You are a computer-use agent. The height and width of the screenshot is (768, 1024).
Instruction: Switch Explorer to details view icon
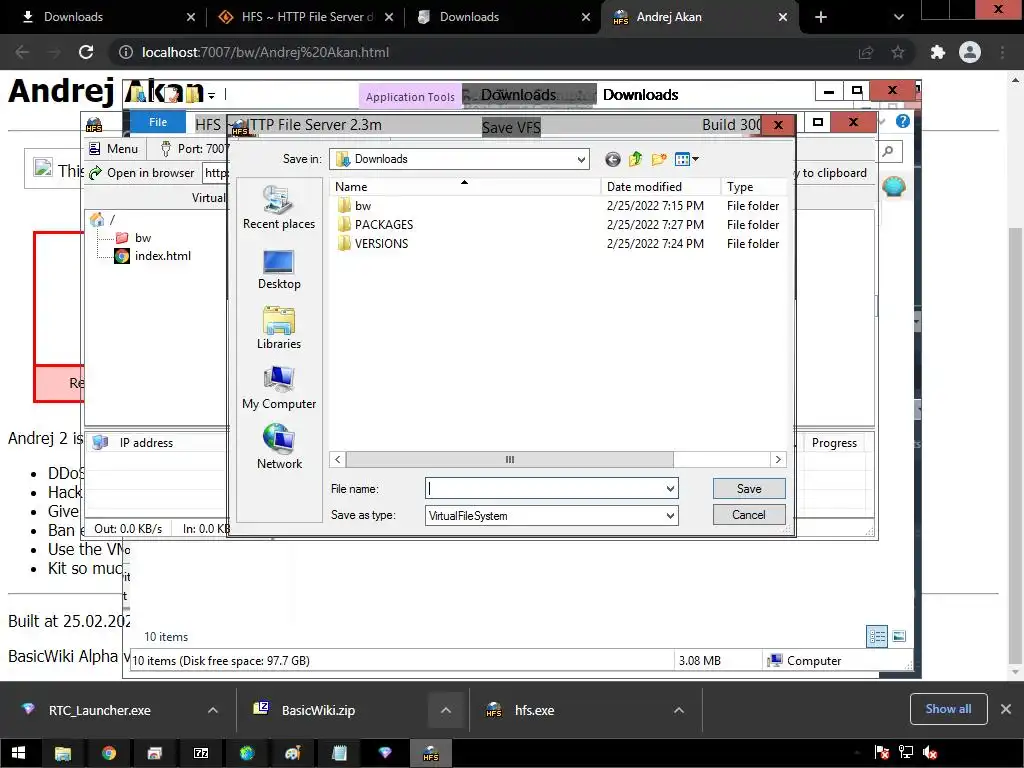[x=876, y=636]
